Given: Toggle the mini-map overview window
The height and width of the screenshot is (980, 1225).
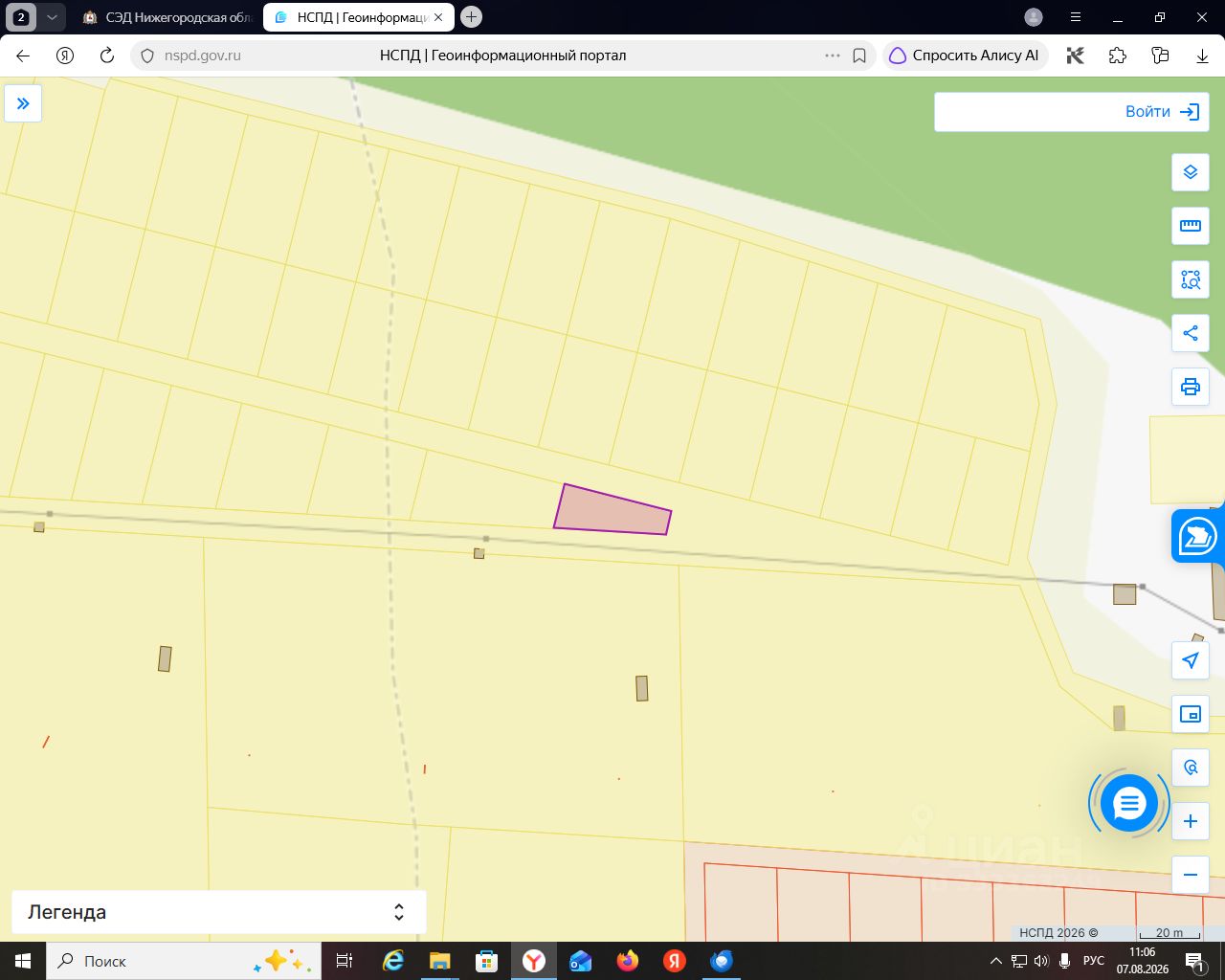Looking at the screenshot, I should pyautogui.click(x=1191, y=714).
